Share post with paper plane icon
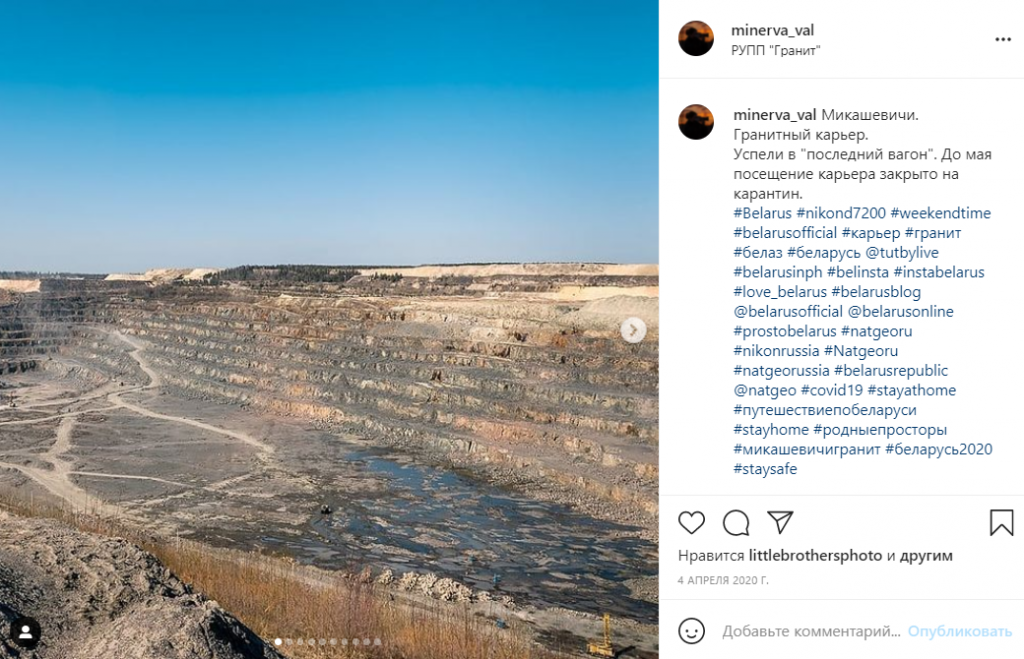Image resolution: width=1024 pixels, height=659 pixels. [780, 522]
